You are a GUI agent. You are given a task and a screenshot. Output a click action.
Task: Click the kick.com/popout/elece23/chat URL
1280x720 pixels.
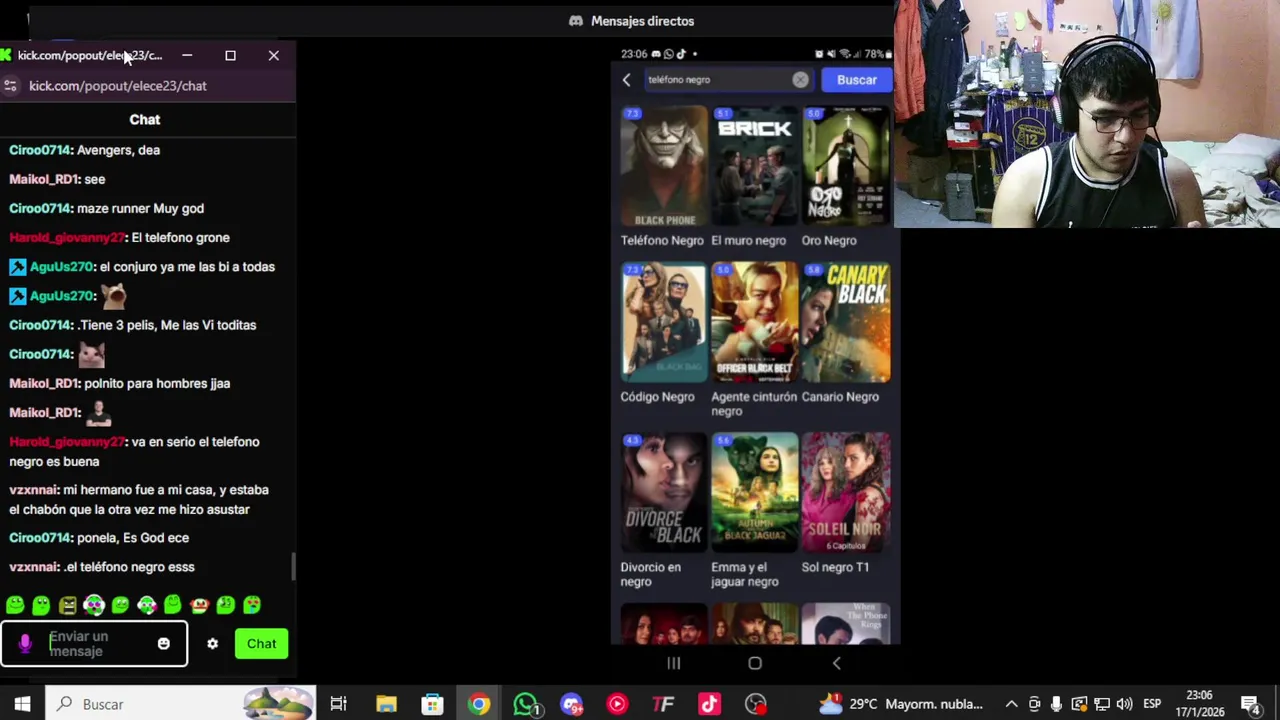(x=118, y=86)
